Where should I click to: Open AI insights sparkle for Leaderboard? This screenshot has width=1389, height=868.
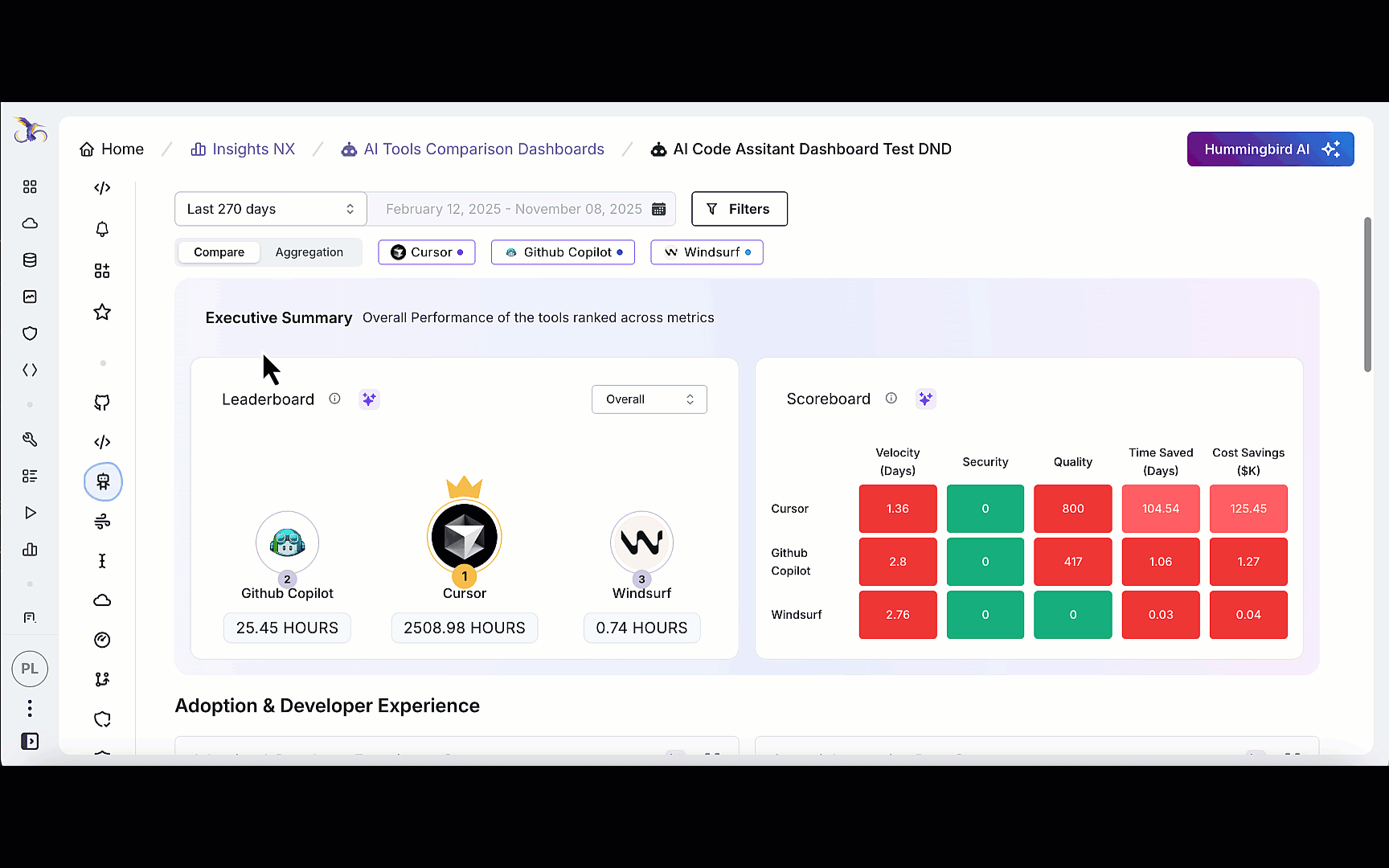369,399
